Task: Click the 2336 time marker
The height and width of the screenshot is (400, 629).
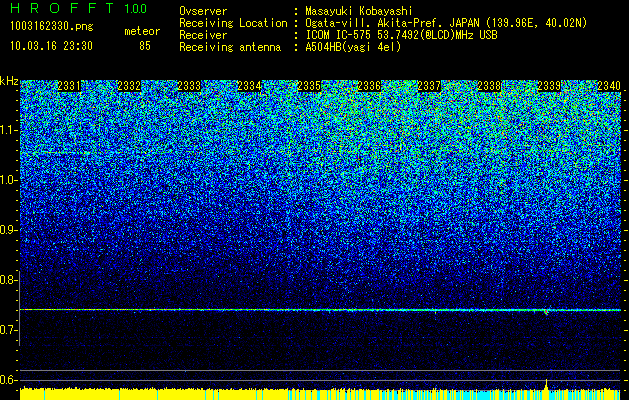Action: 369,86
